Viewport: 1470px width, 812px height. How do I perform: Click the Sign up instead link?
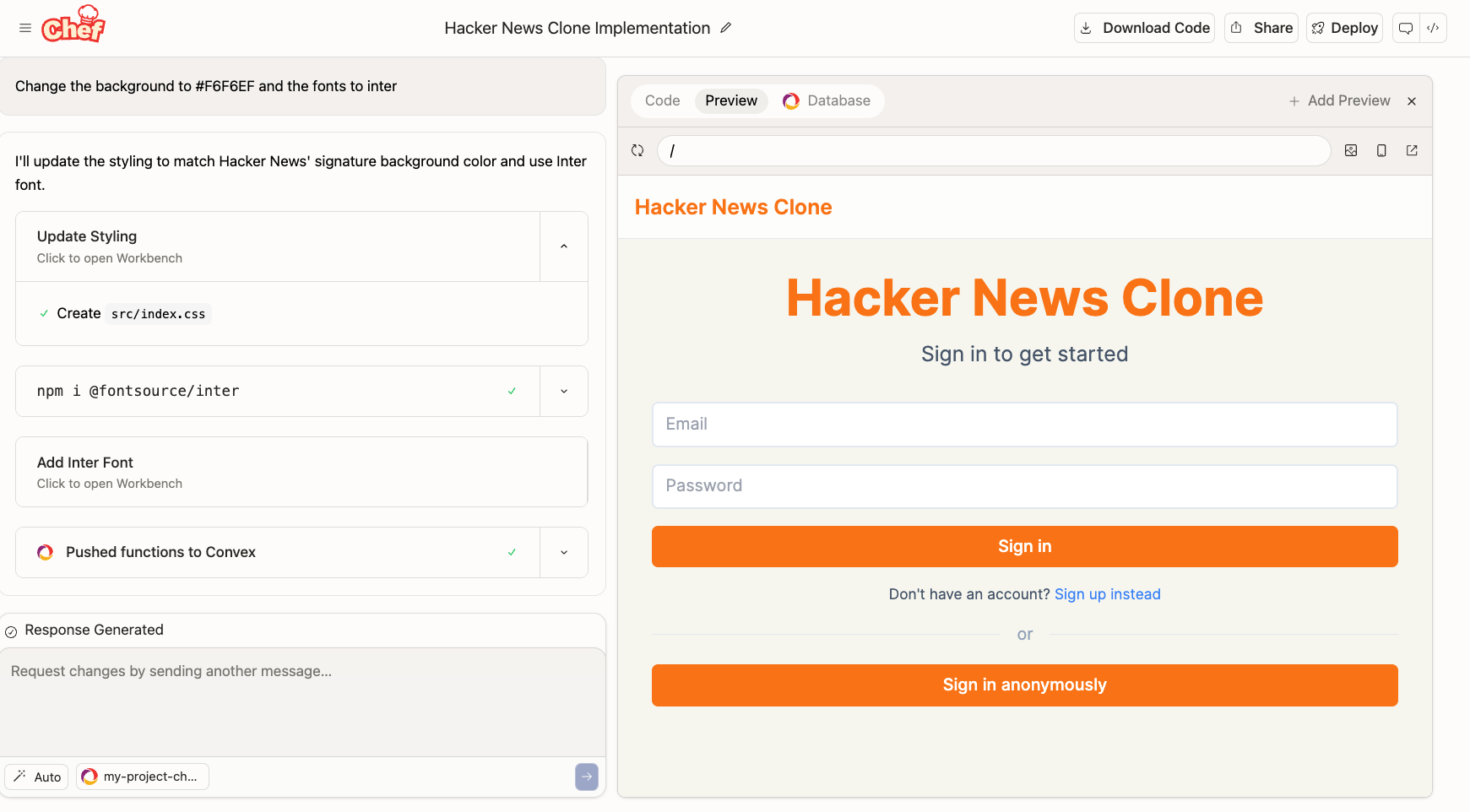tap(1107, 594)
